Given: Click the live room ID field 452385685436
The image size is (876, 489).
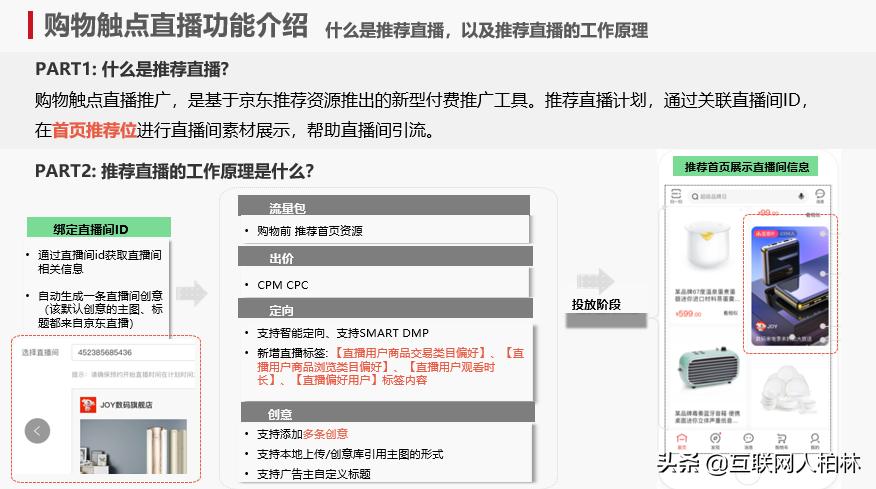Looking at the screenshot, I should 133,353.
